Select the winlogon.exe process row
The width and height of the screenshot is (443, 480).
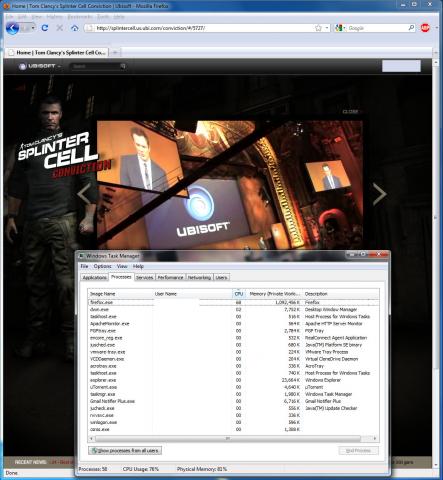click(x=233, y=422)
